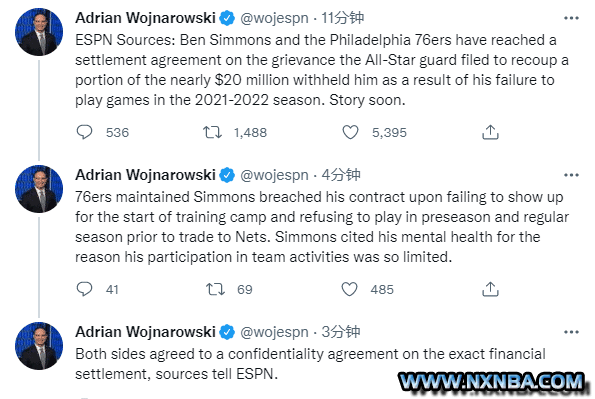View avatar of the first tweet's author
595x399 pixels.
point(39,32)
